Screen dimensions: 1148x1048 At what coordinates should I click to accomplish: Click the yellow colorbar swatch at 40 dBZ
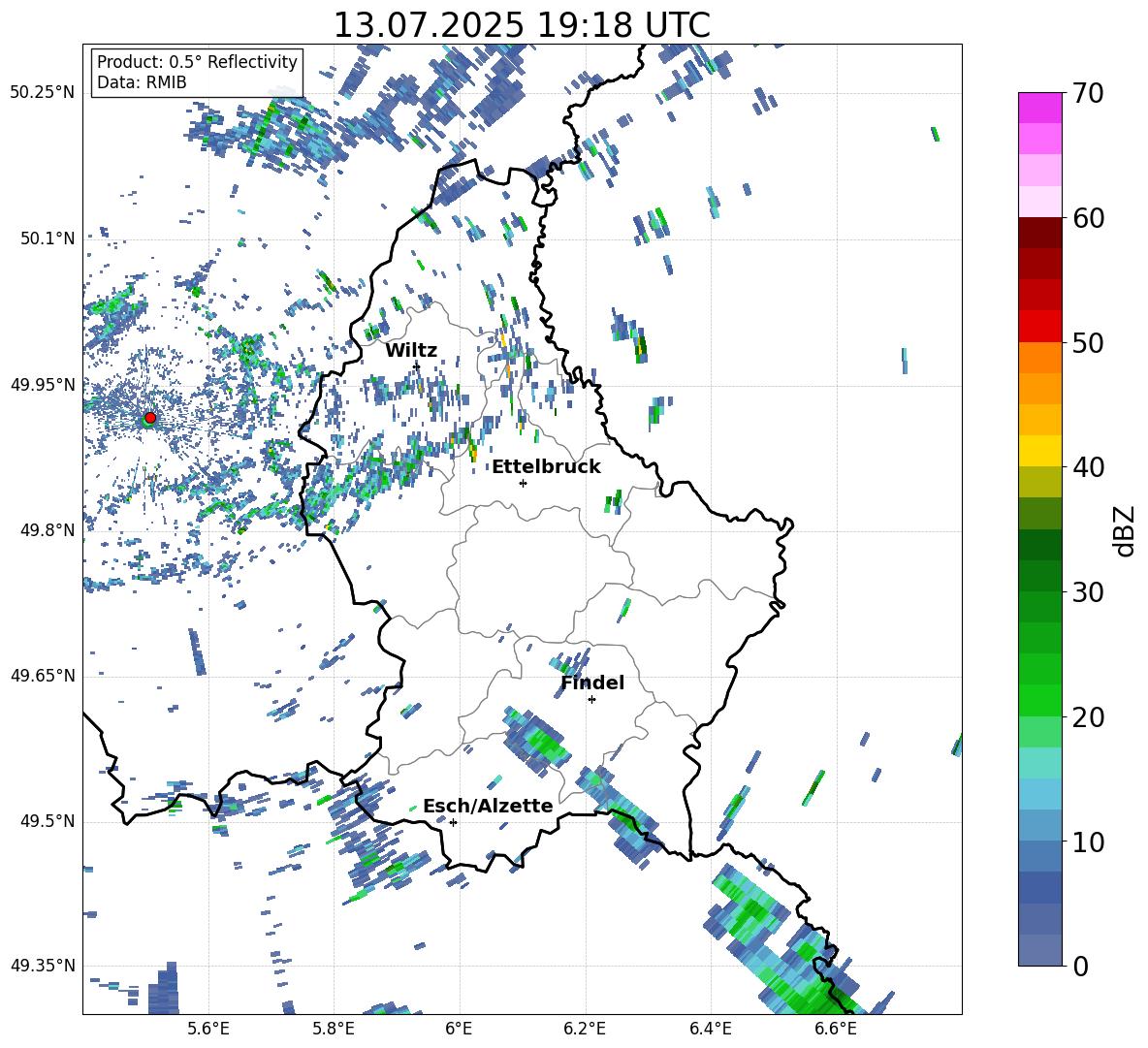pyautogui.click(x=1040, y=451)
